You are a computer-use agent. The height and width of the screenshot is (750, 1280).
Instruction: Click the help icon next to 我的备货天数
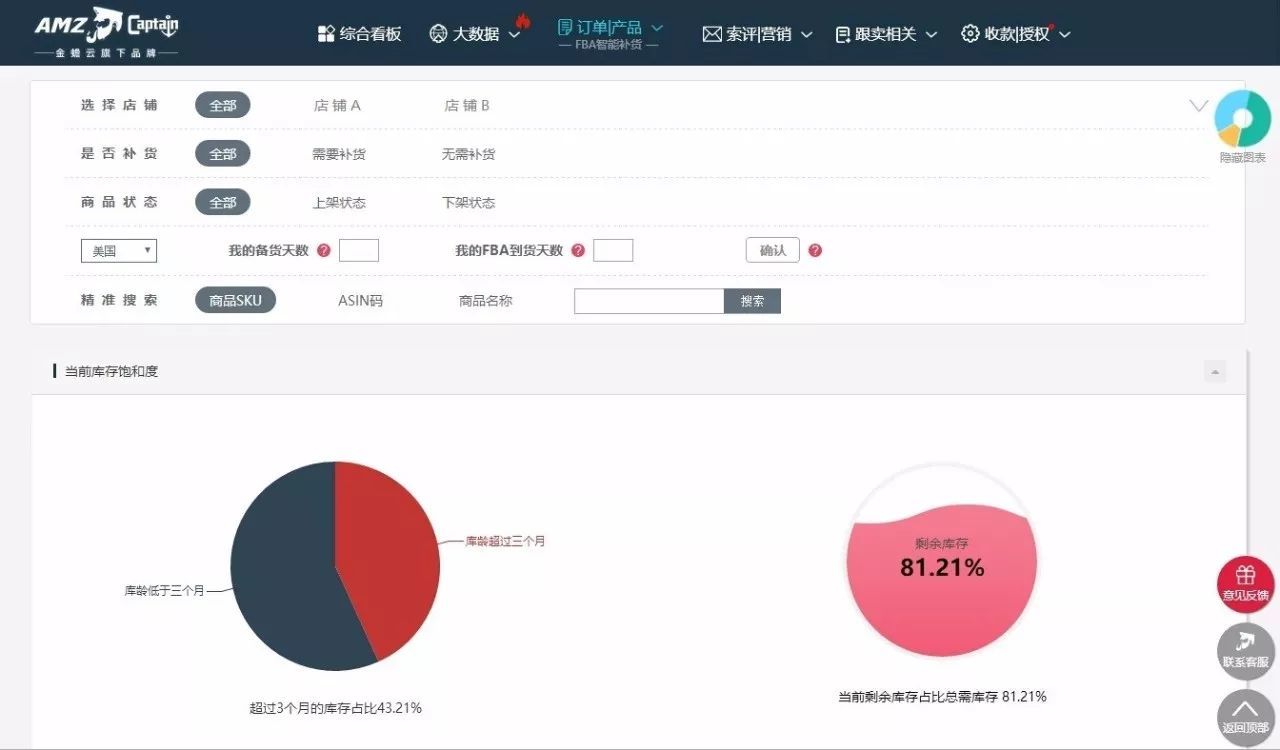tap(323, 250)
